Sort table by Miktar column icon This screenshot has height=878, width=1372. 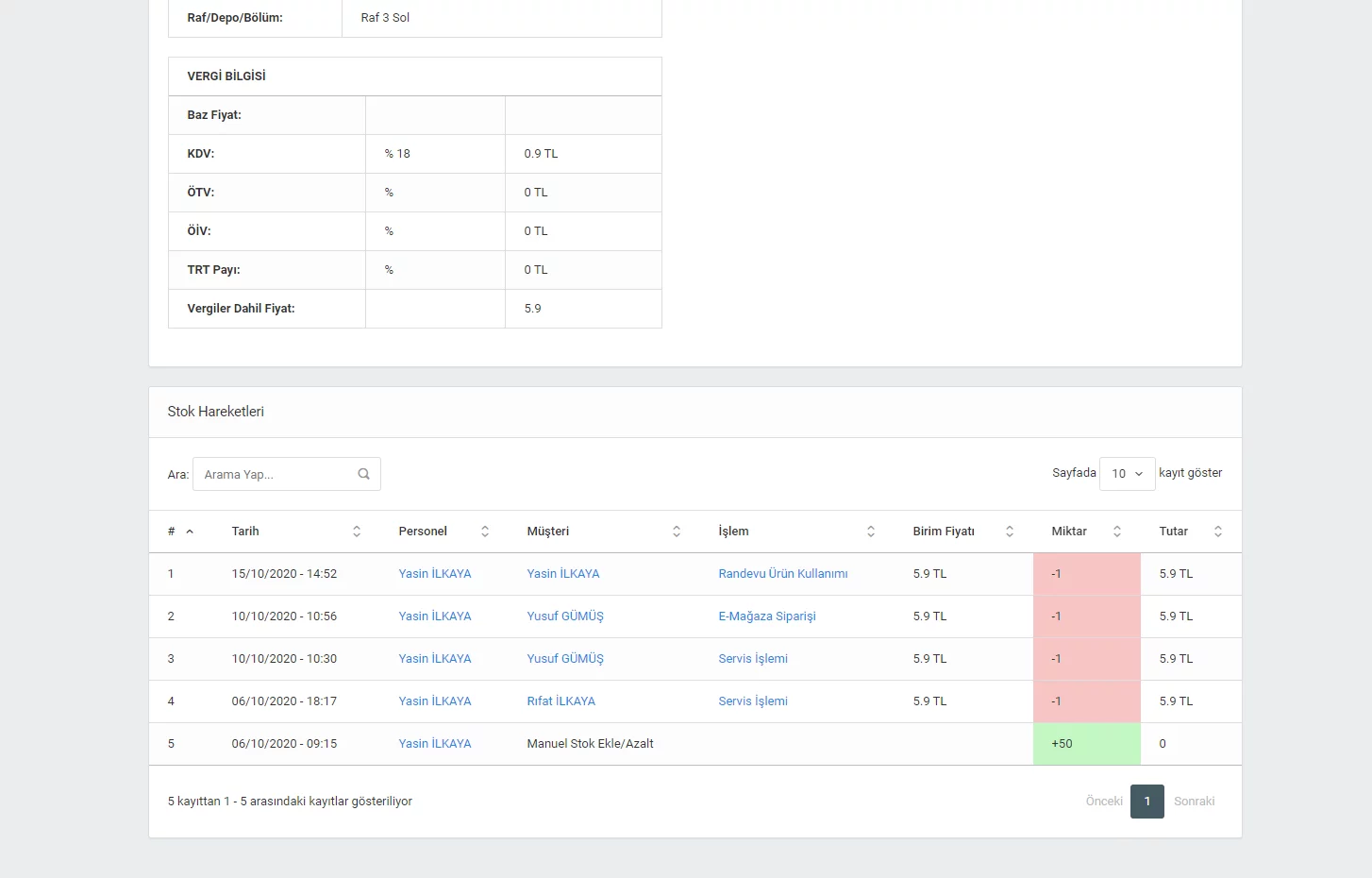pos(1117,532)
